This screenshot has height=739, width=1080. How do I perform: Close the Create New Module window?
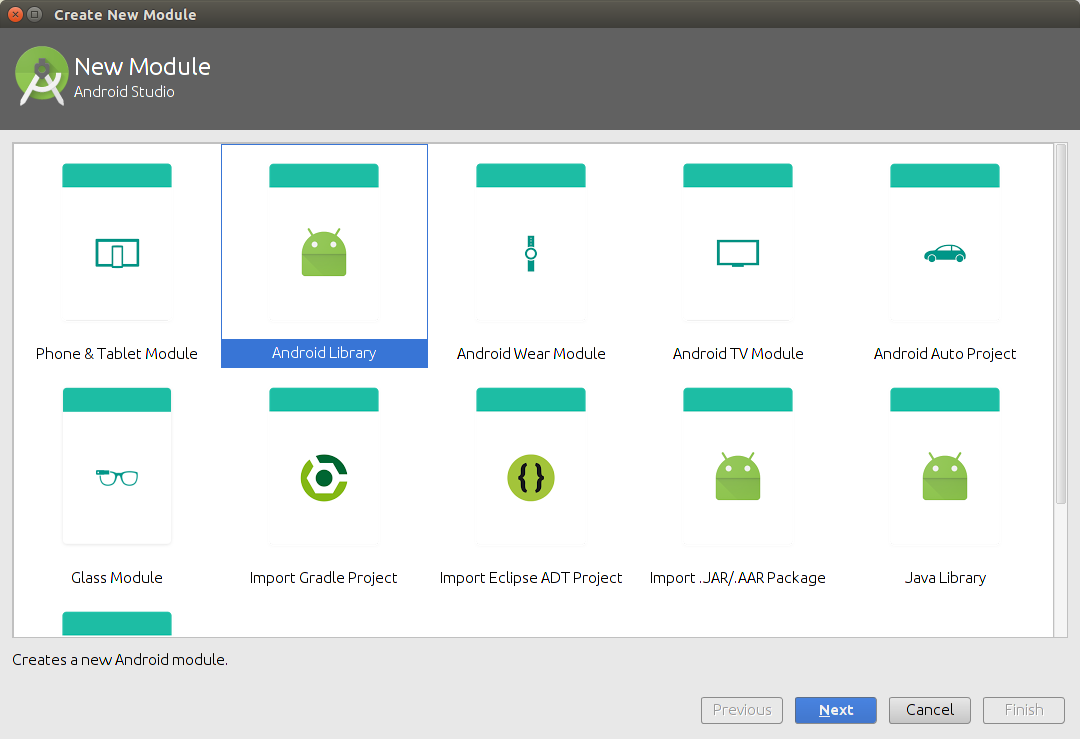15,14
